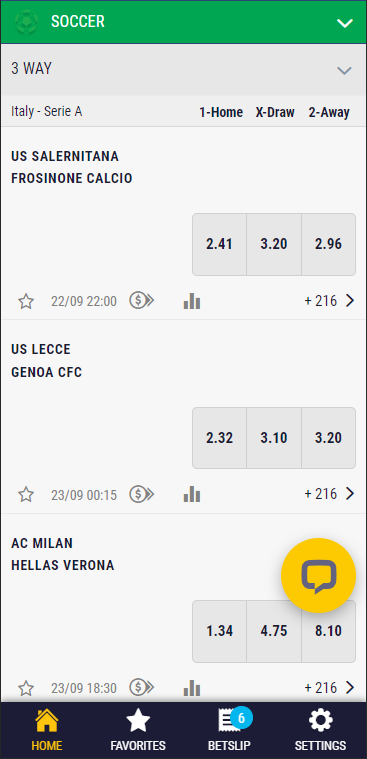Open cash out icon for Lecce match
This screenshot has width=367, height=759.
(x=141, y=494)
